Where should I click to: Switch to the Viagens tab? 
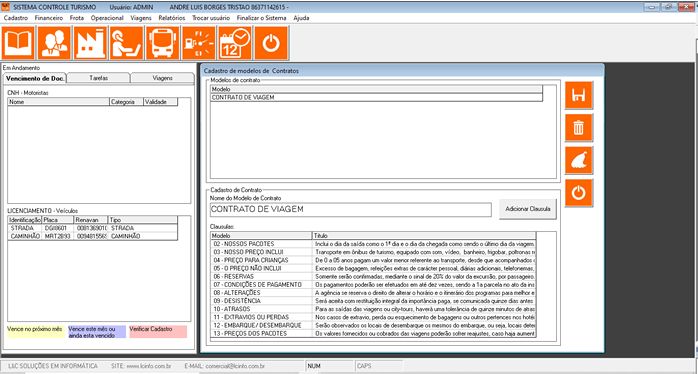pos(162,78)
